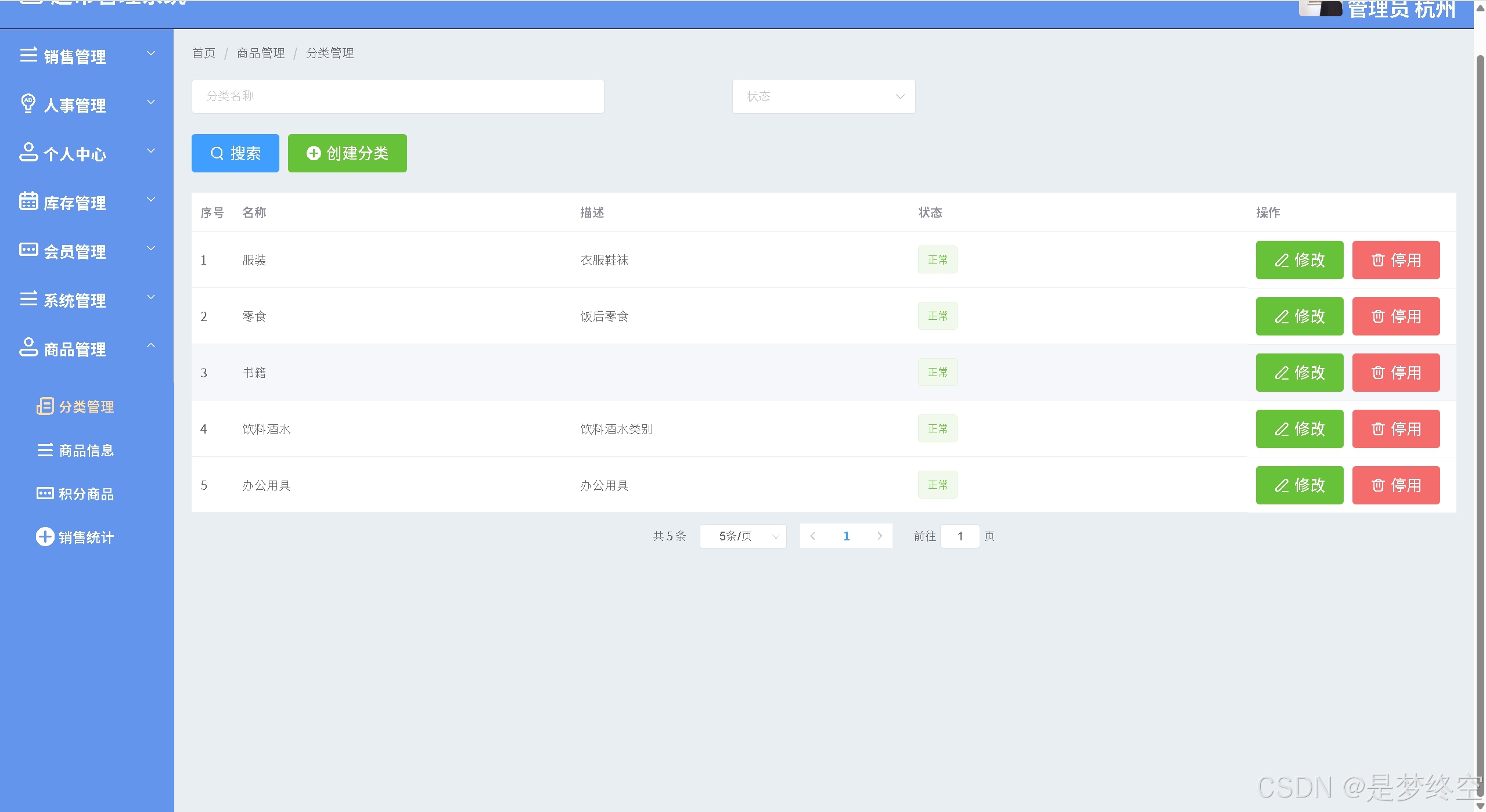Image resolution: width=1486 pixels, height=812 pixels.
Task: Click the person icon beside 个人中心
Action: [x=28, y=152]
